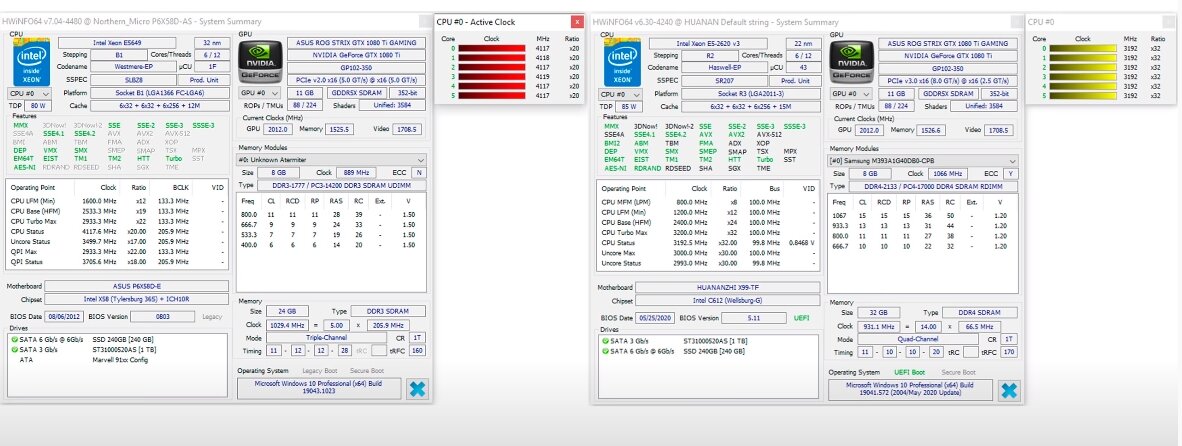
Task: Click the Intel Xeon logo in Northern_Micro window
Action: point(31,63)
